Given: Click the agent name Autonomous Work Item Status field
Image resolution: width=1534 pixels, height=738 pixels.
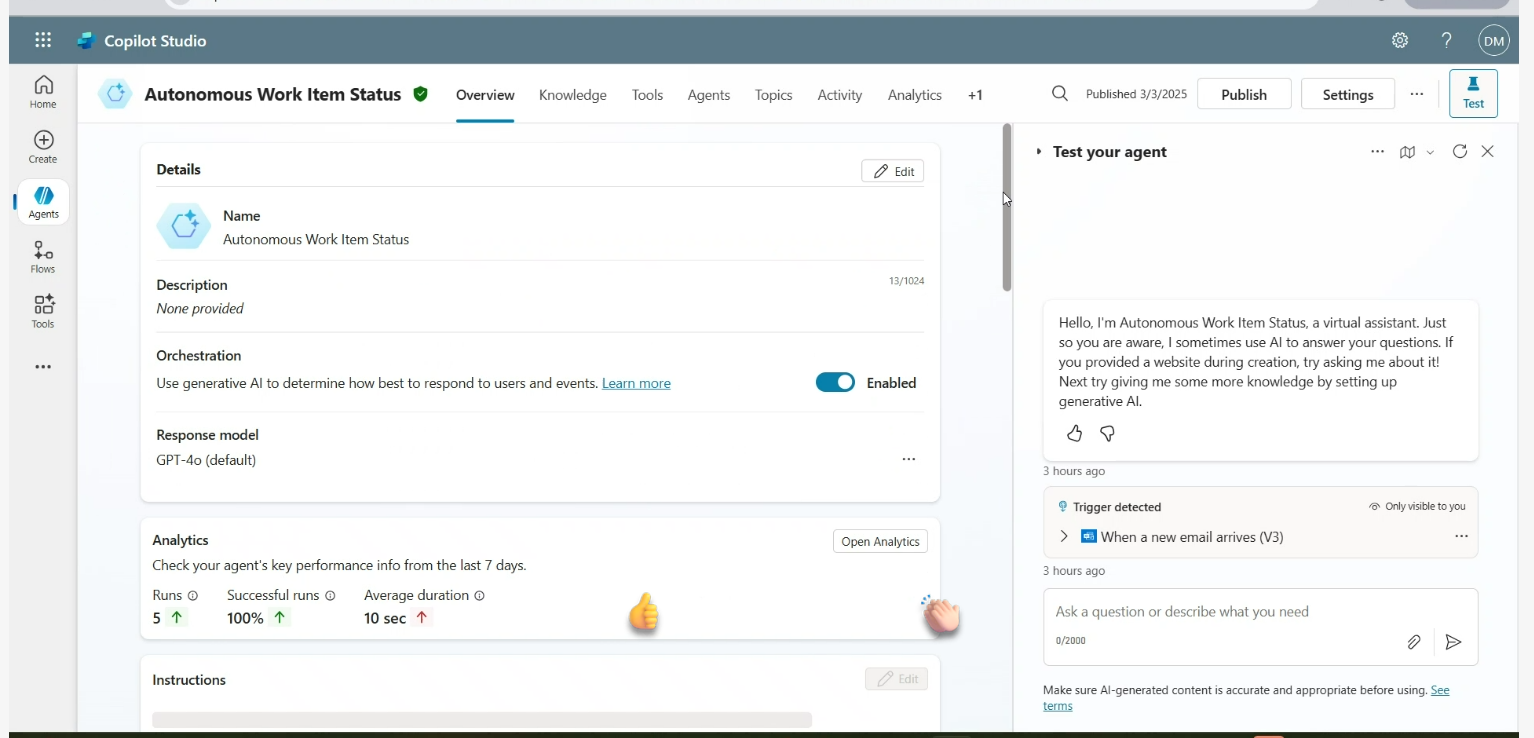Looking at the screenshot, I should tap(316, 239).
